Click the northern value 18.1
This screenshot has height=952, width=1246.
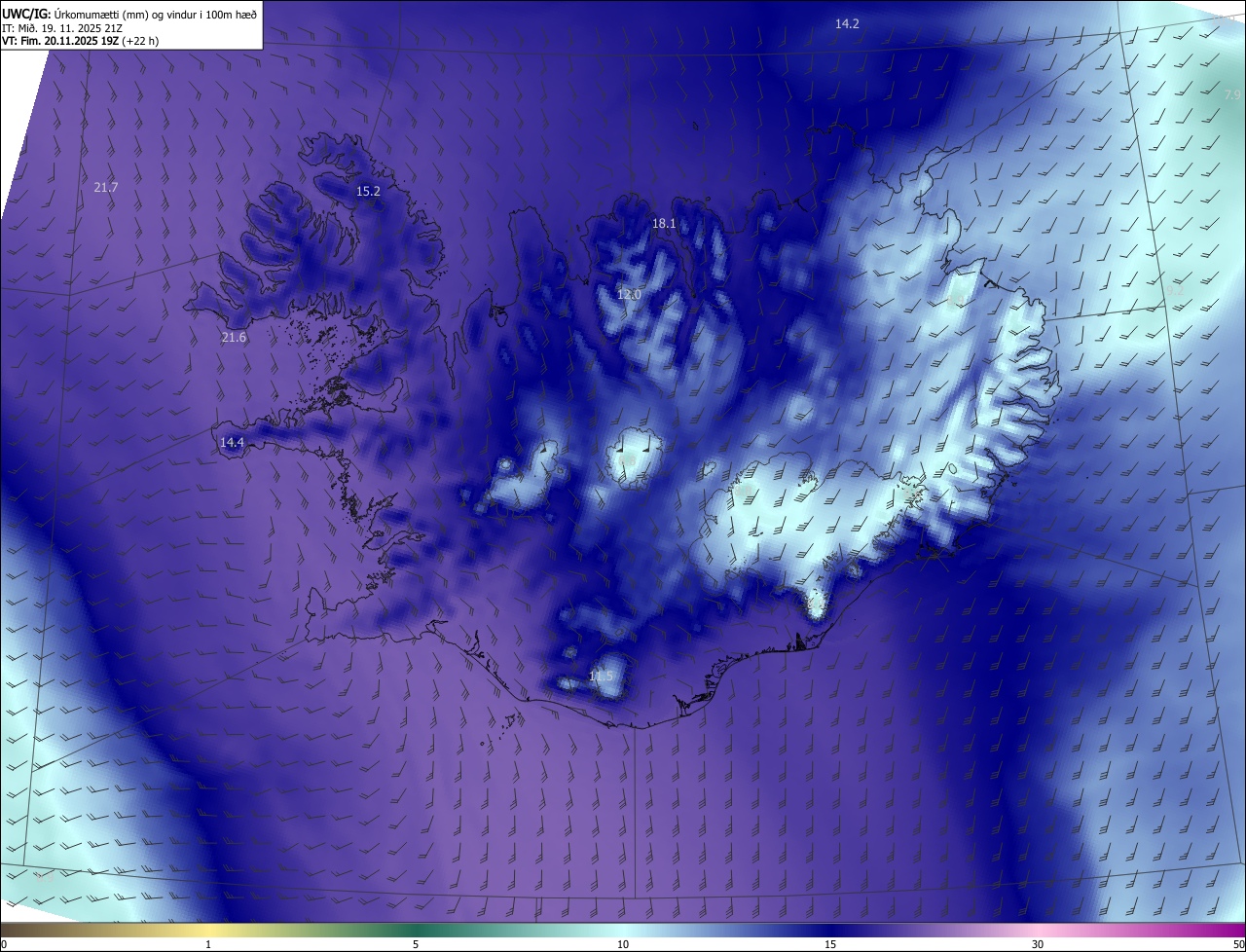[x=664, y=224]
